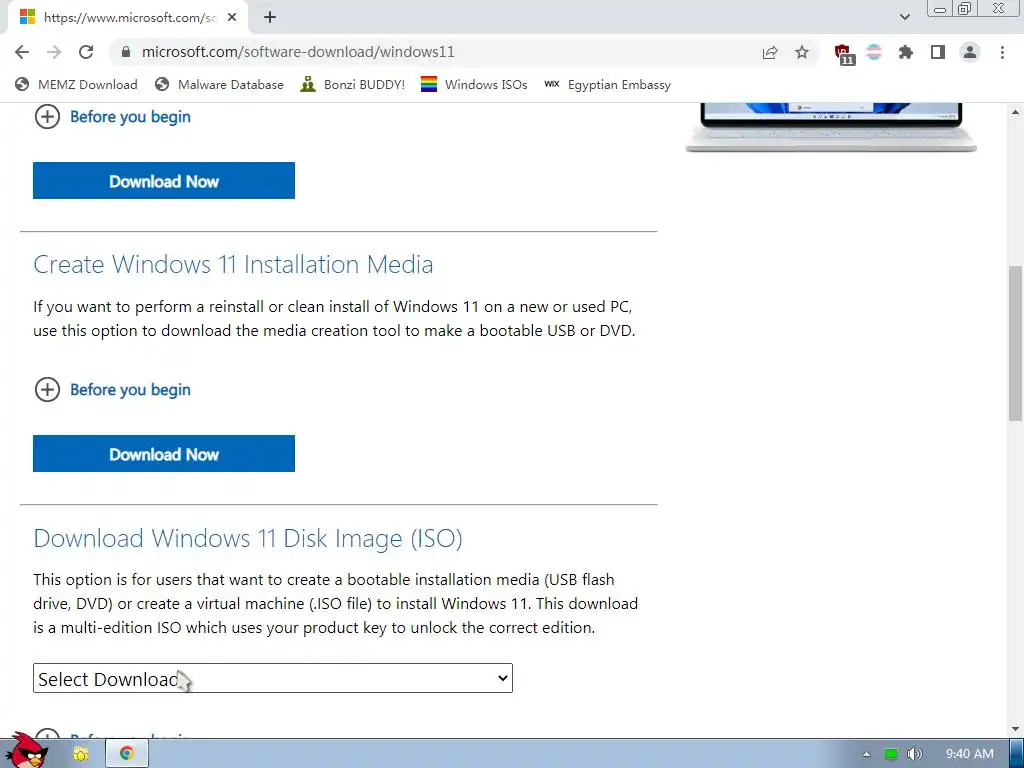Click the padlock site info icon

pos(126,52)
